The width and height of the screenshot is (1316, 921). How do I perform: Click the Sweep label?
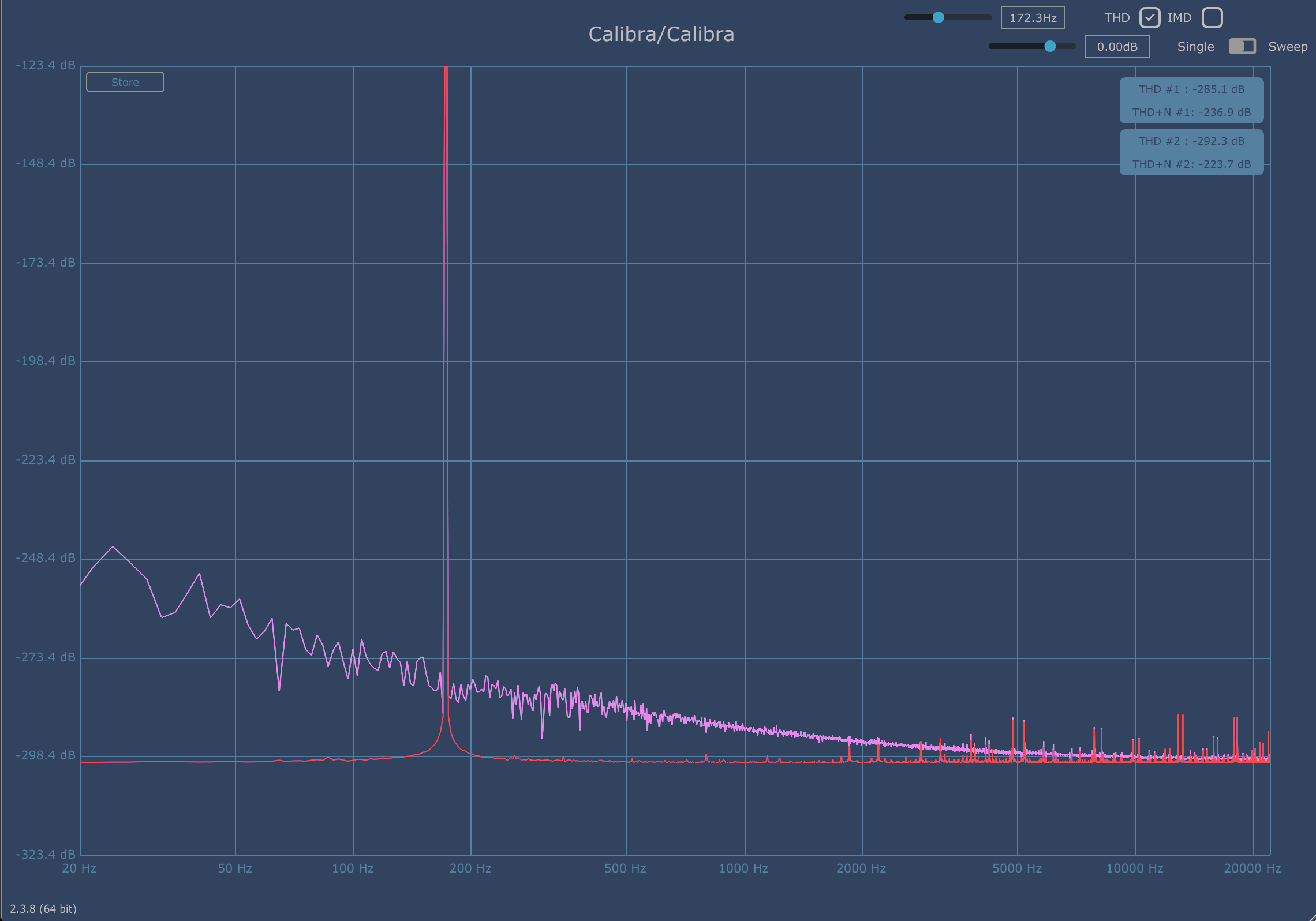point(1288,47)
